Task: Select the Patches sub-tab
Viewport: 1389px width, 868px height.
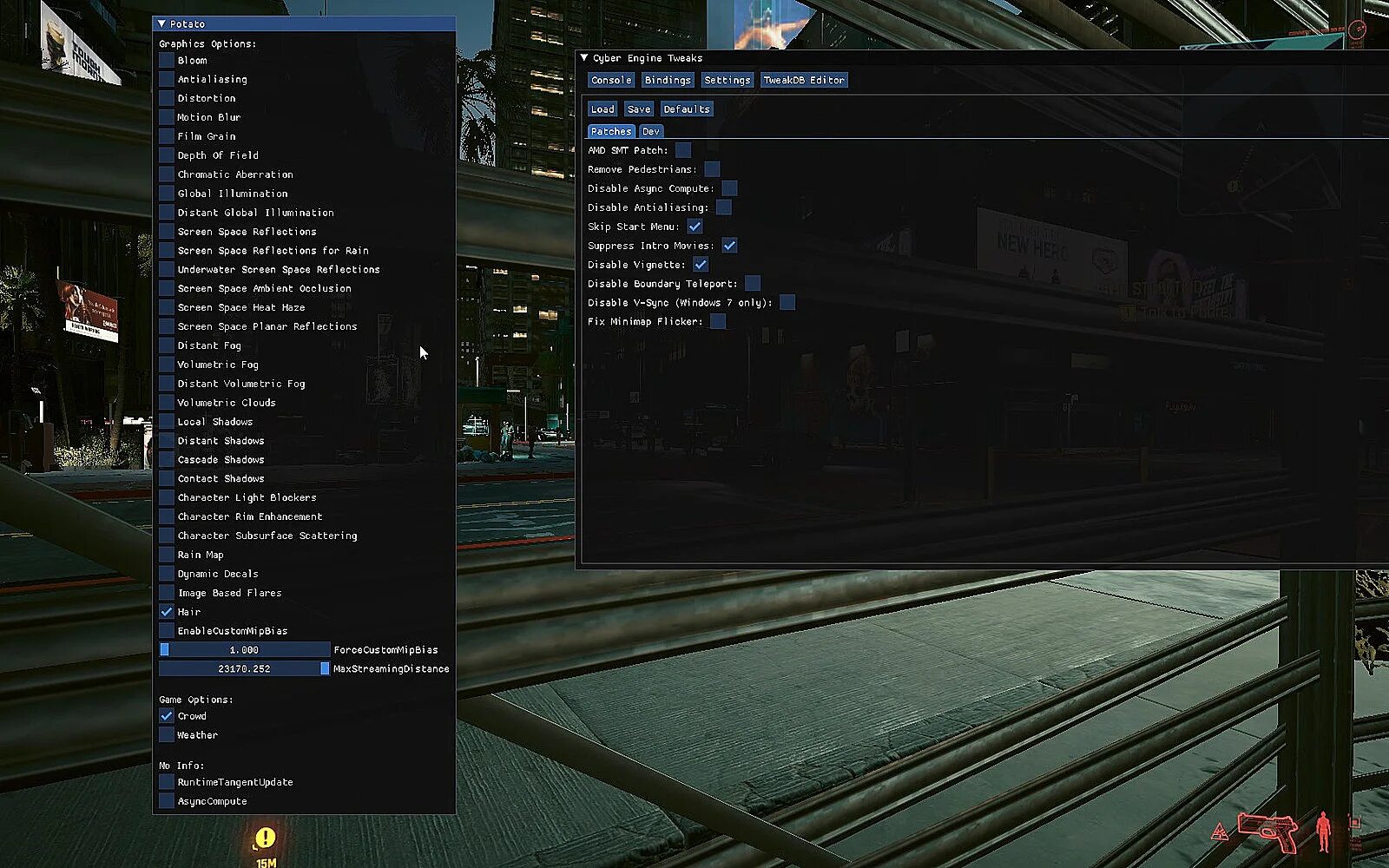Action: pyautogui.click(x=611, y=131)
